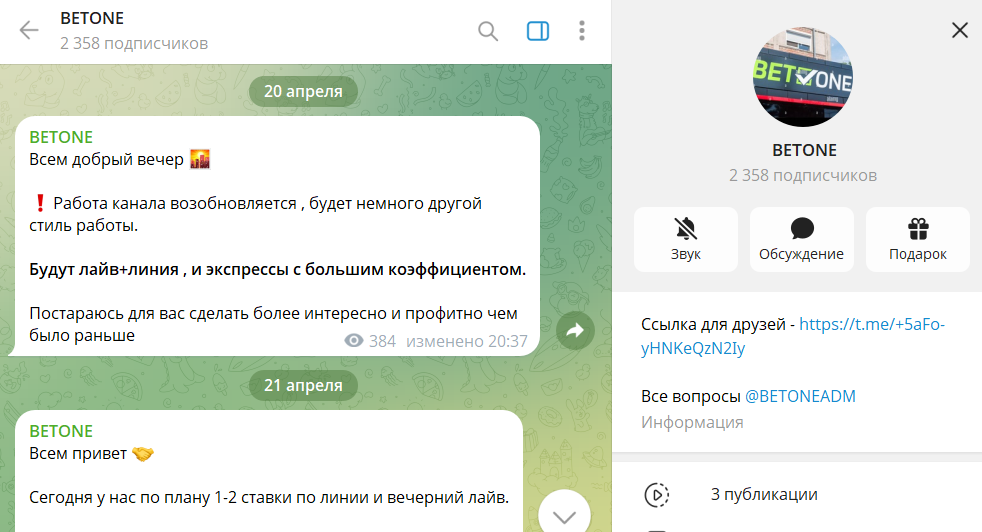This screenshot has width=982, height=532.
Task: Forward the 20 апреля post
Action: (575, 330)
